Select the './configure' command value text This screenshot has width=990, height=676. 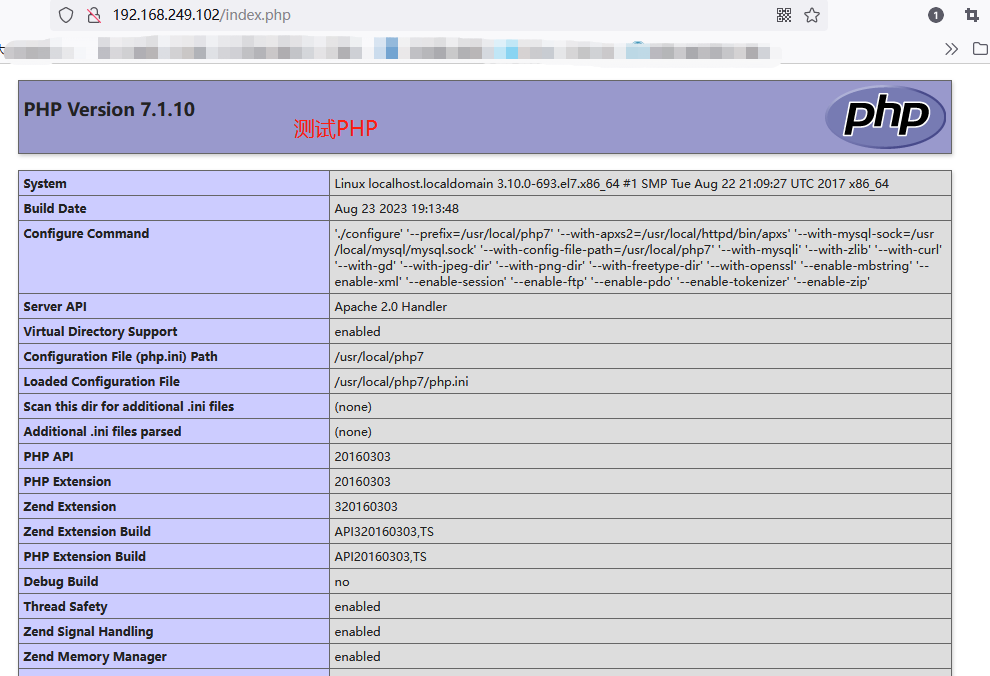pyautogui.click(x=638, y=258)
